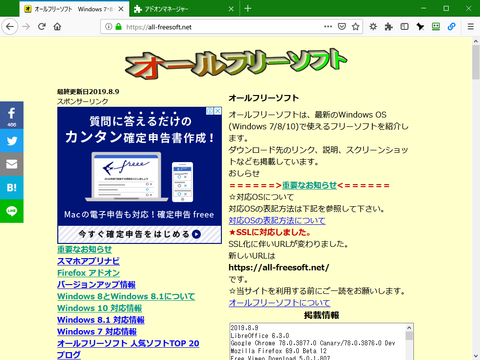480x360 pixels.
Task: Close the freee advertisement with X
Action: (x=218, y=111)
